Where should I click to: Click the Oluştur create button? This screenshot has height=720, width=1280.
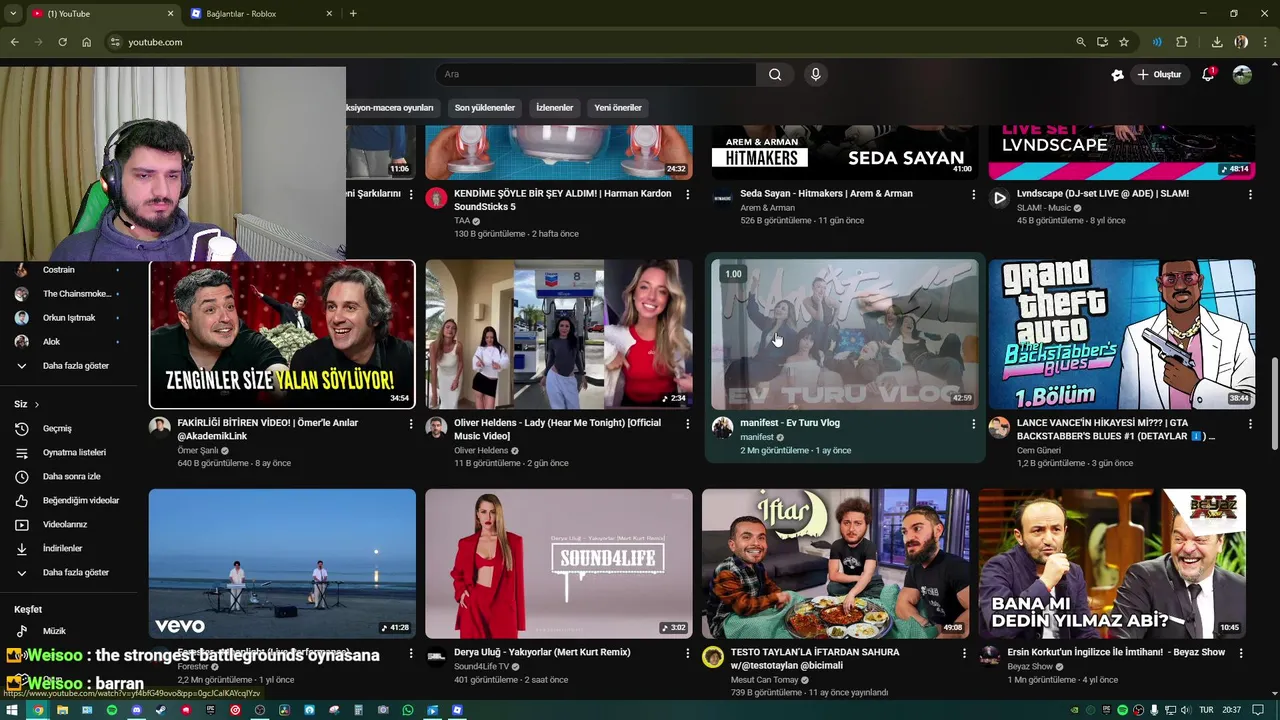click(x=1159, y=74)
